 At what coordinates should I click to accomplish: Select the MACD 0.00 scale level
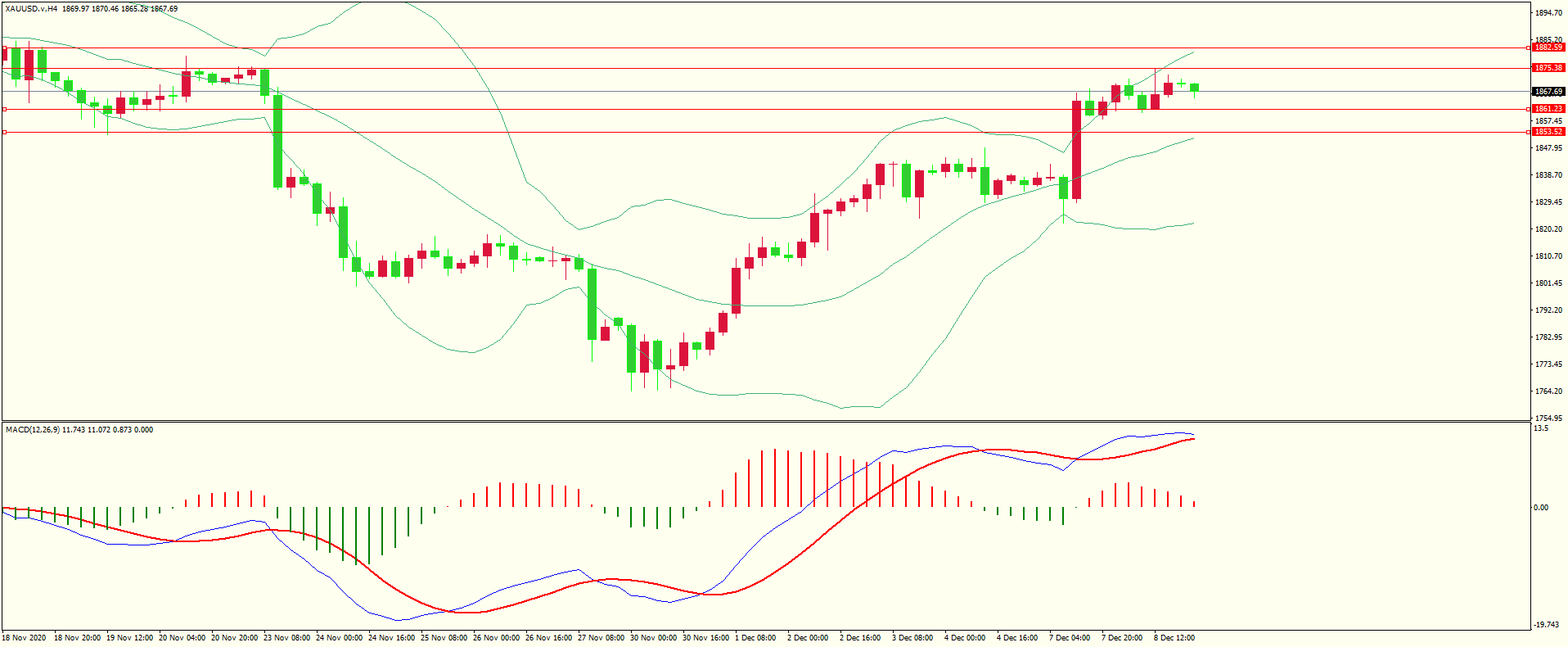(x=1540, y=508)
